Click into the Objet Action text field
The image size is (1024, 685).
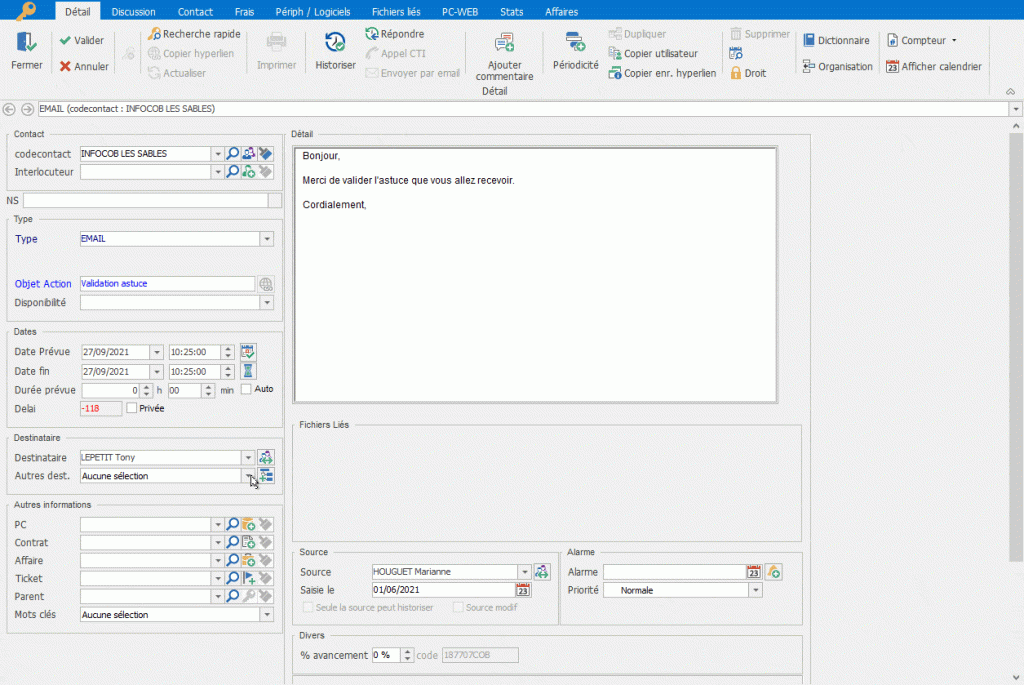click(x=166, y=284)
